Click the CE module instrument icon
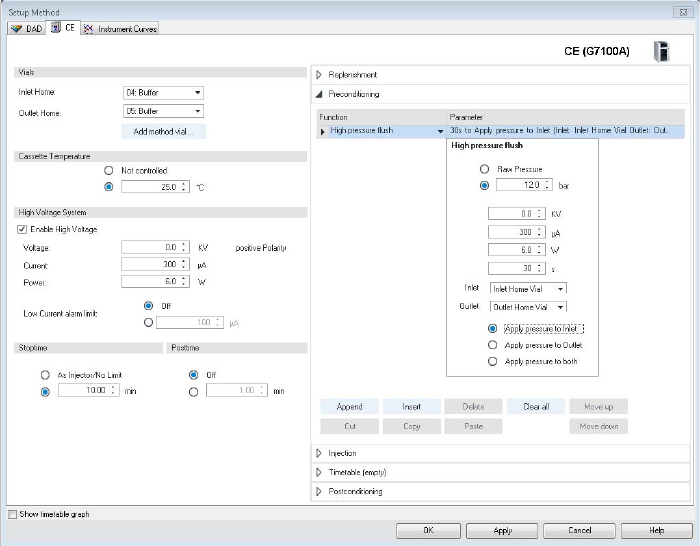Image resolution: width=700 pixels, height=546 pixels. click(x=661, y=51)
